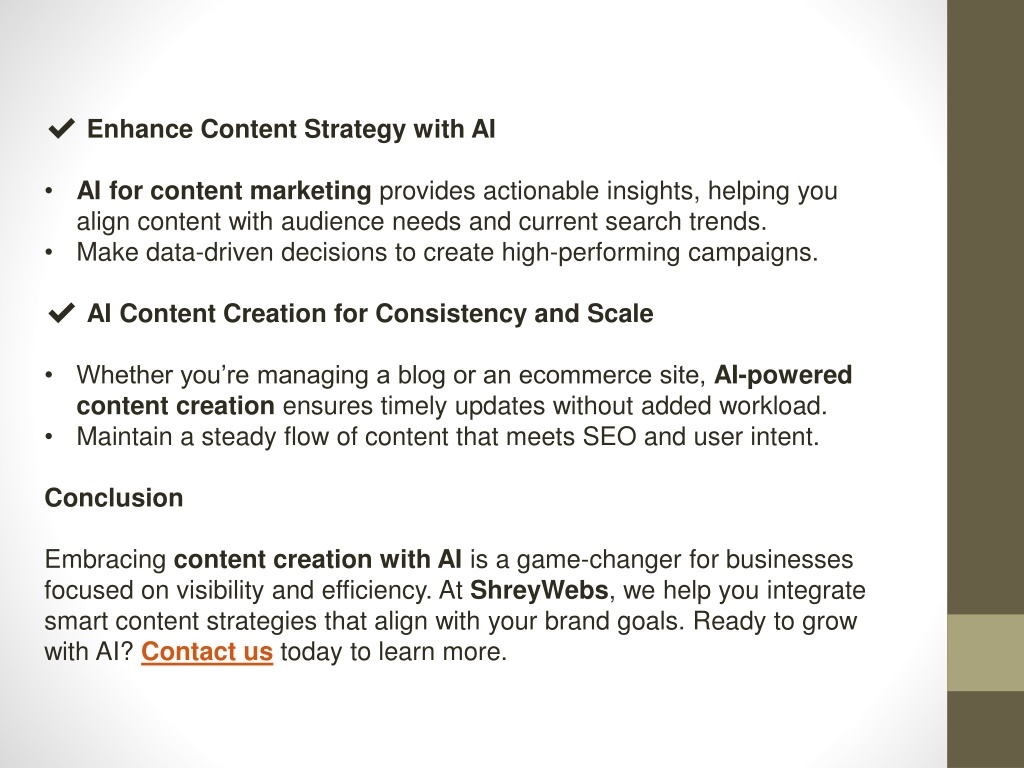The image size is (1024, 768).
Task: Click the Conclusion heading
Action: (114, 498)
